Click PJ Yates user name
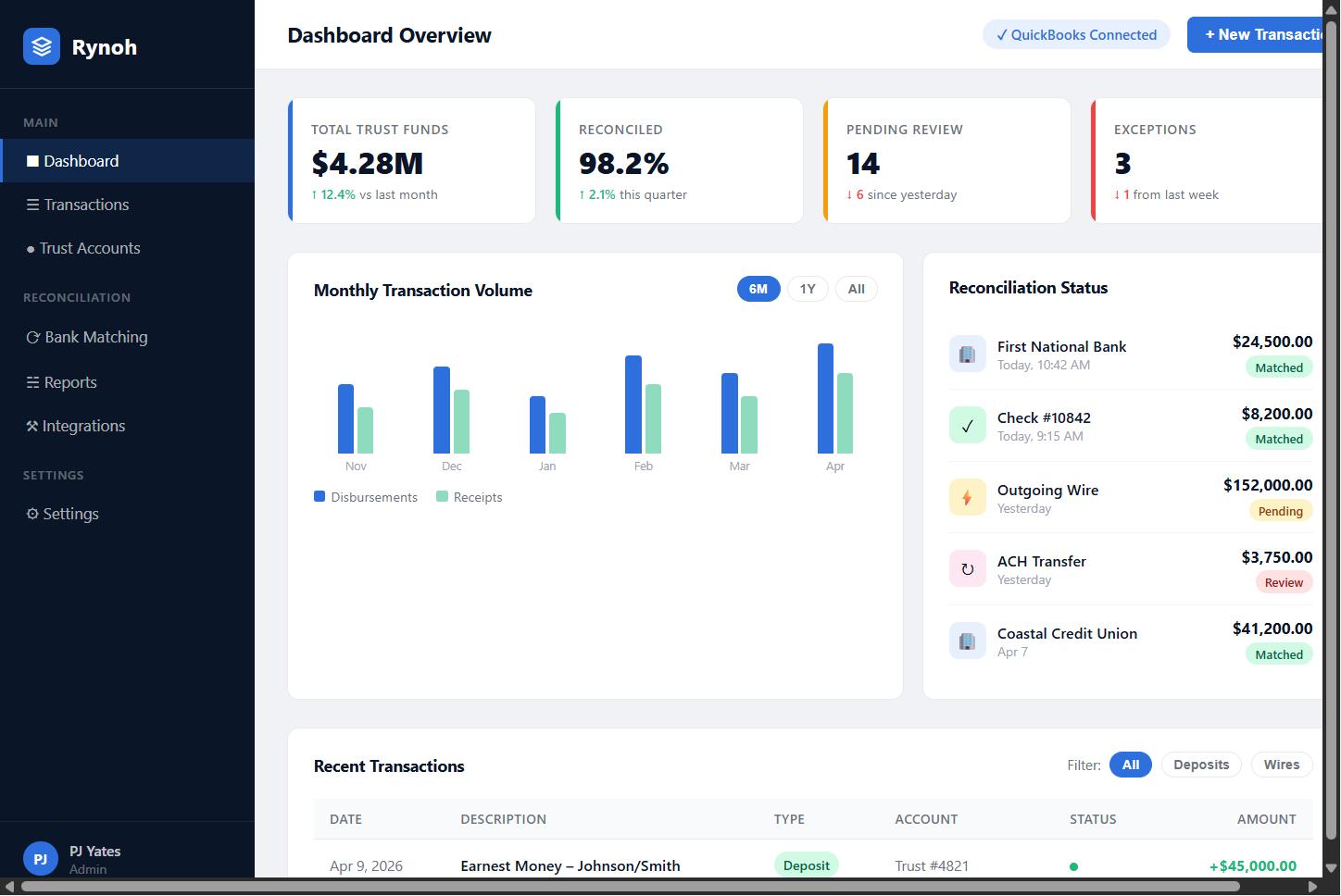Screen dimensions: 1341x896 coord(94,851)
